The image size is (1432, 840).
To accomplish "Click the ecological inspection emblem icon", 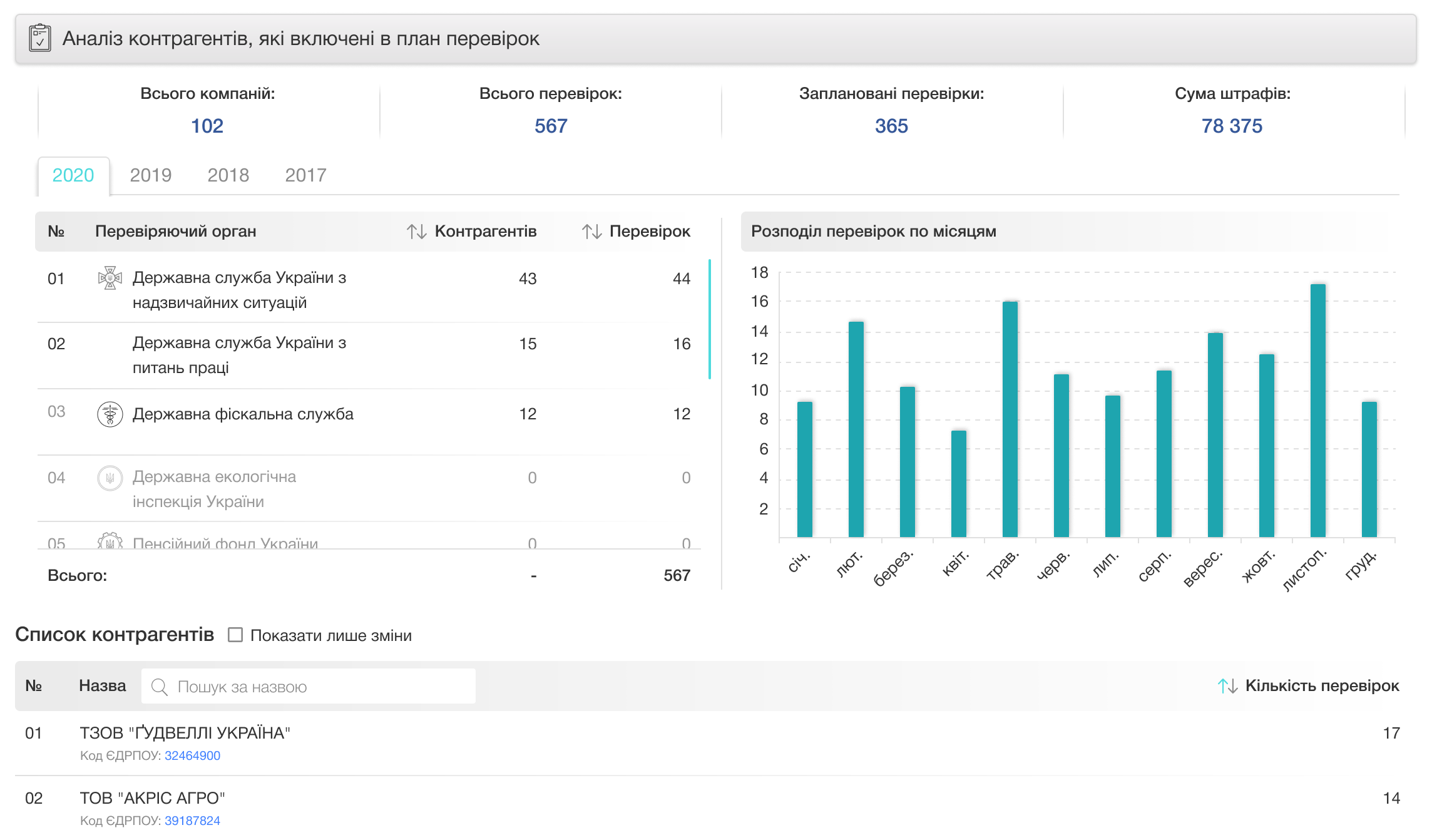I will 110,478.
